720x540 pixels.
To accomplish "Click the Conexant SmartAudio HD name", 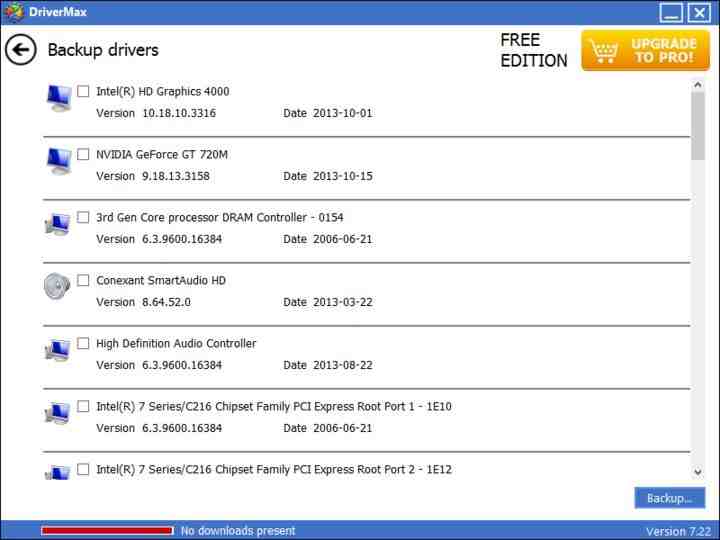I will [161, 281].
